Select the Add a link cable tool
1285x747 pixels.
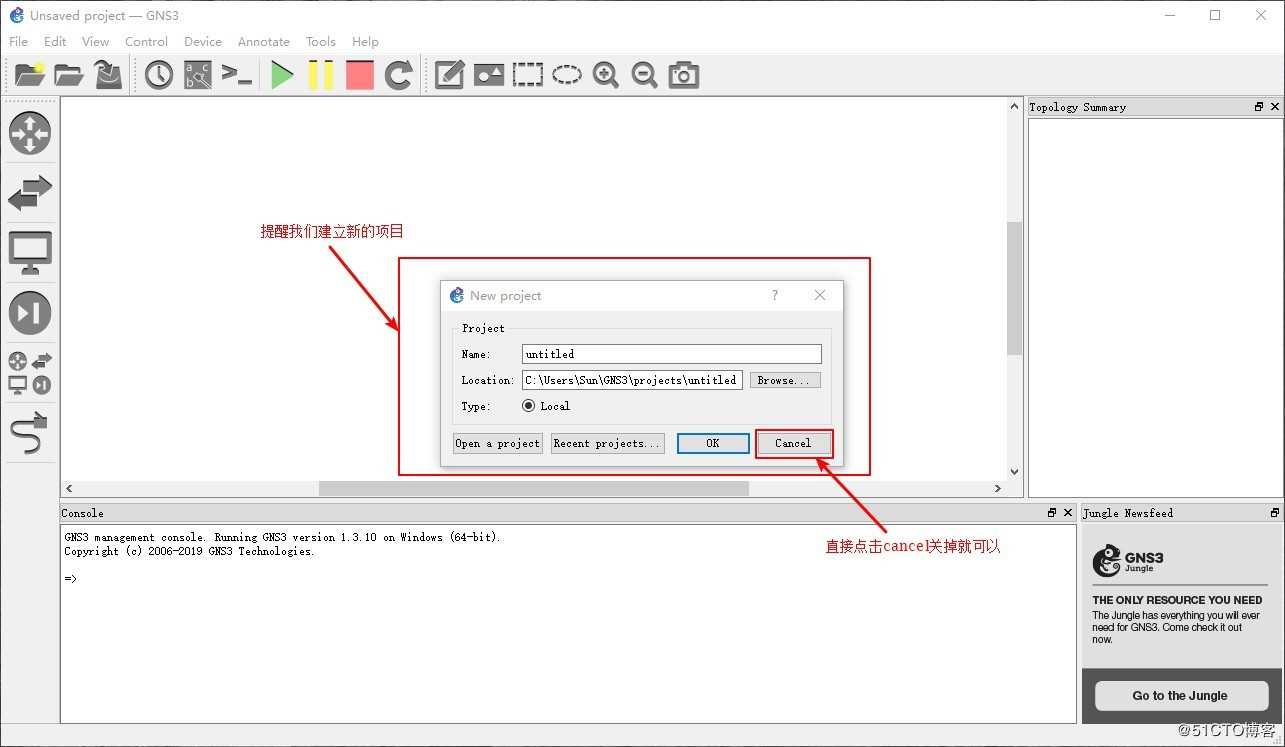tap(28, 433)
